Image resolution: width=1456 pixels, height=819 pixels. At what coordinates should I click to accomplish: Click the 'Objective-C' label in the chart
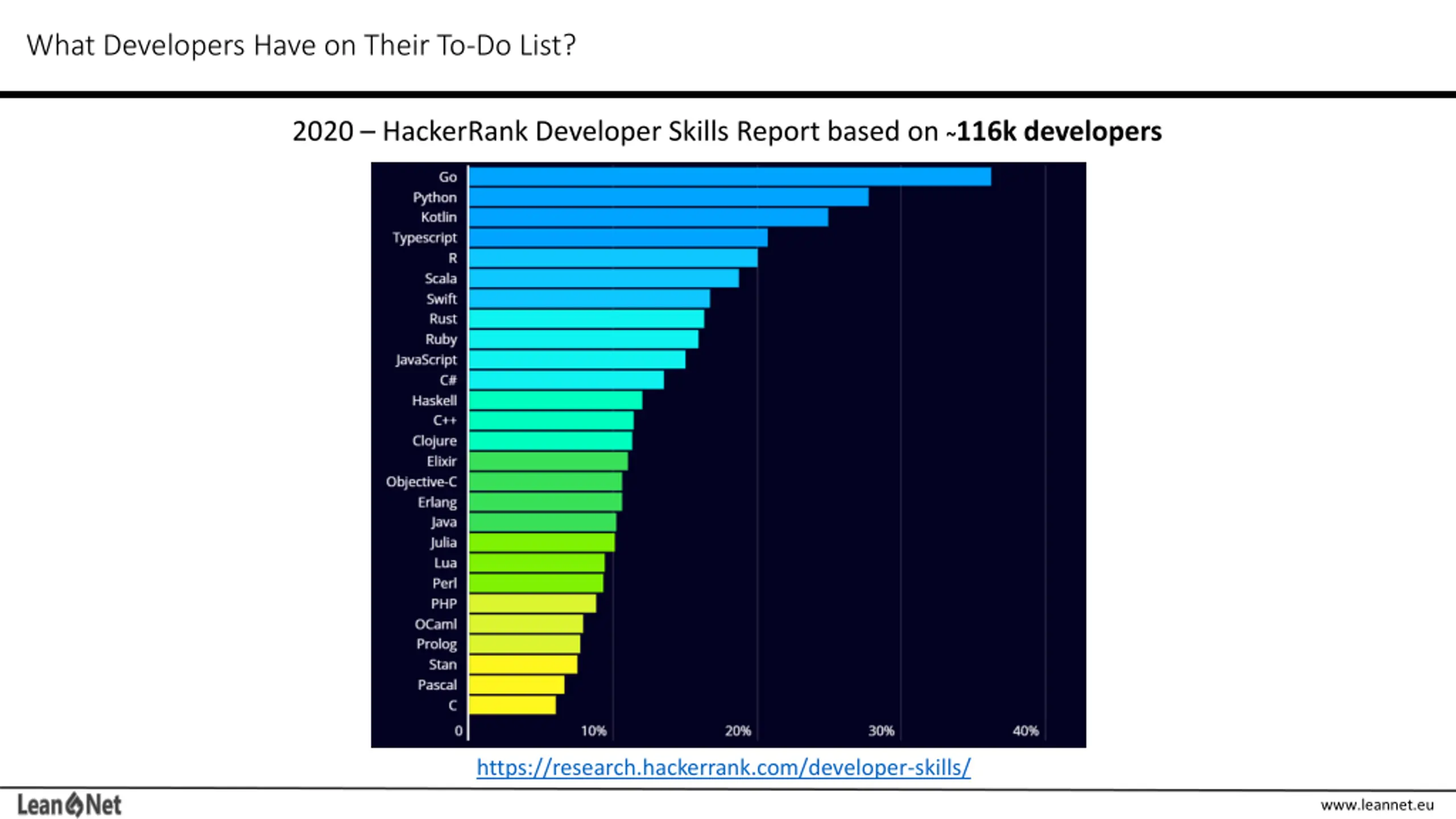(421, 482)
